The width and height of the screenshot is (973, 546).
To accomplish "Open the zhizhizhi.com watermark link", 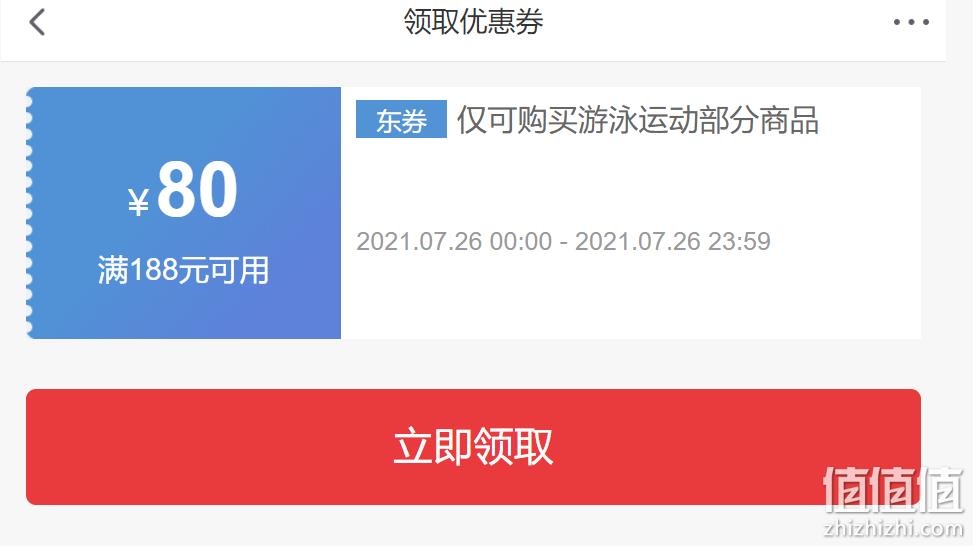I will [894, 528].
